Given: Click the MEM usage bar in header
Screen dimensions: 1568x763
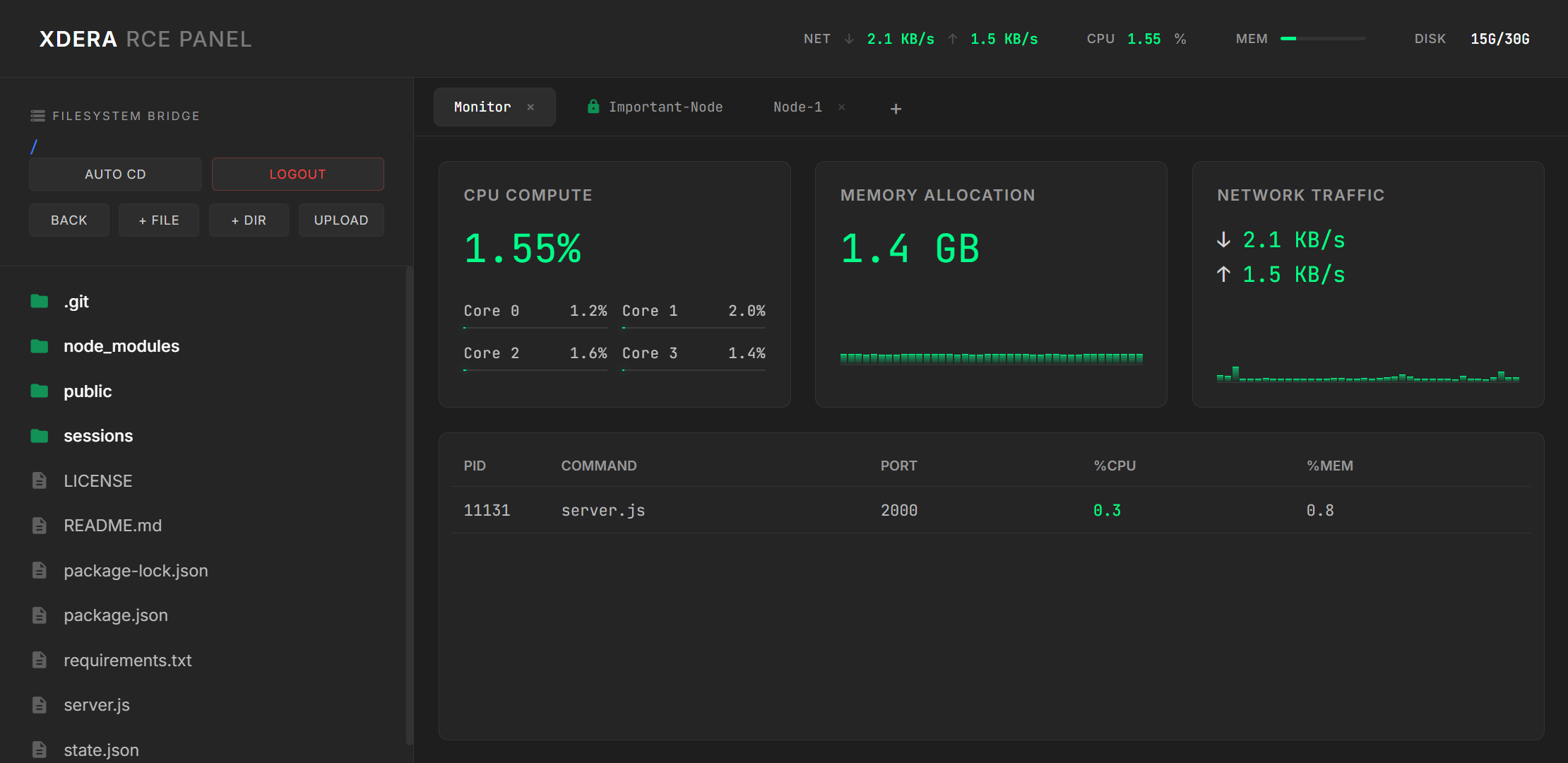Looking at the screenshot, I should (1323, 39).
